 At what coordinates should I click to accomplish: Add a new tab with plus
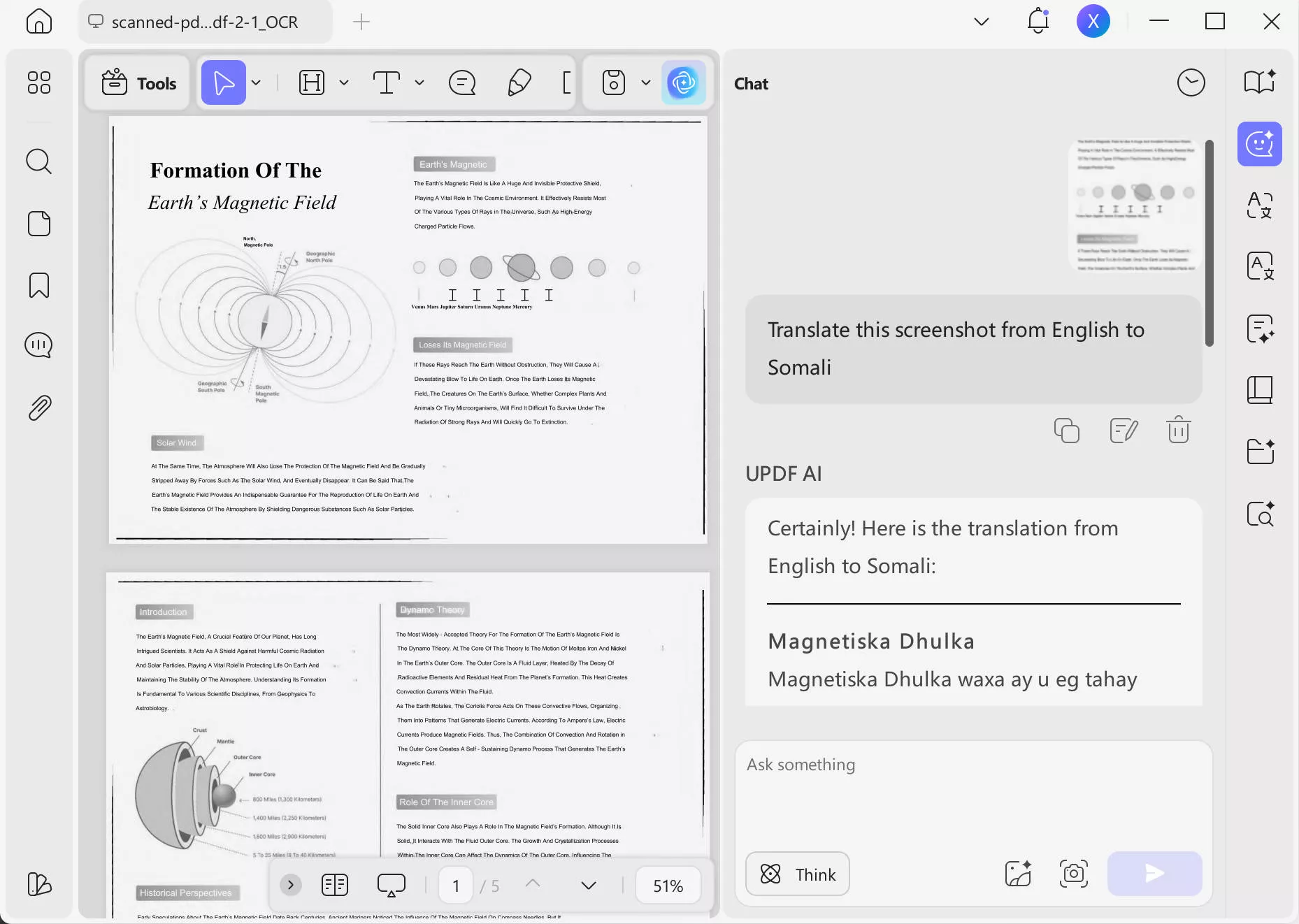[x=361, y=22]
